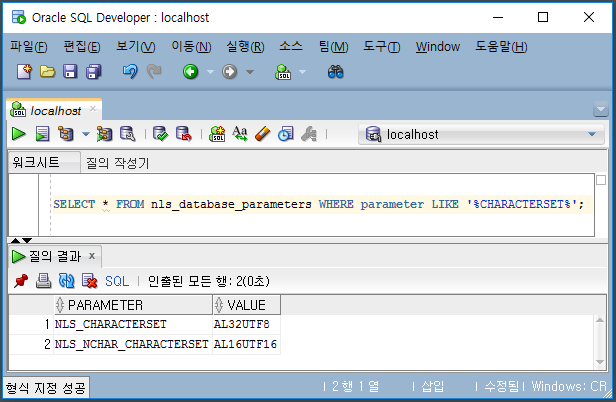Expand the Explain Plan dropdown arrow
This screenshot has width=616, height=402.
(86, 134)
